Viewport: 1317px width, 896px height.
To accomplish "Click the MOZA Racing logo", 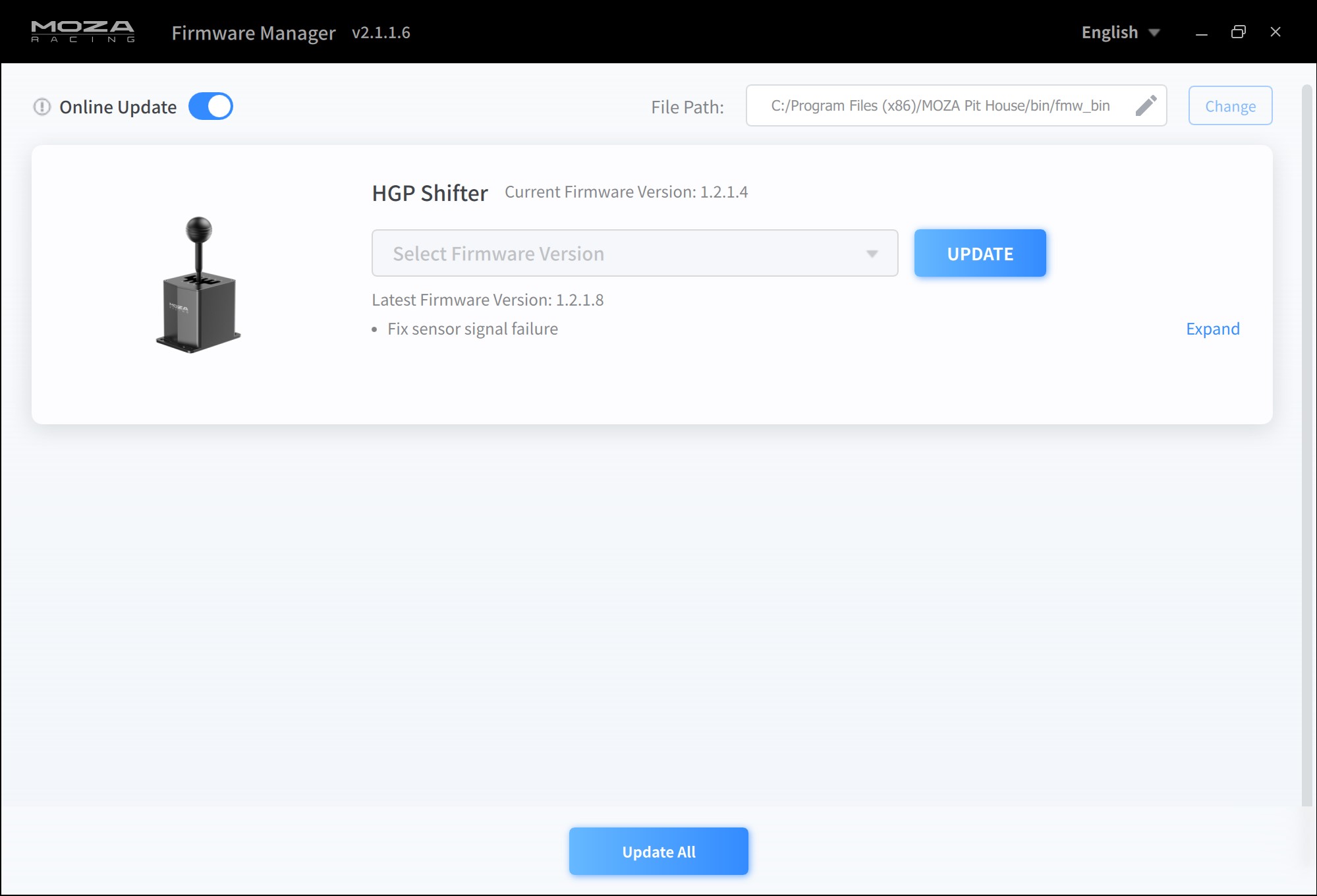I will tap(83, 32).
